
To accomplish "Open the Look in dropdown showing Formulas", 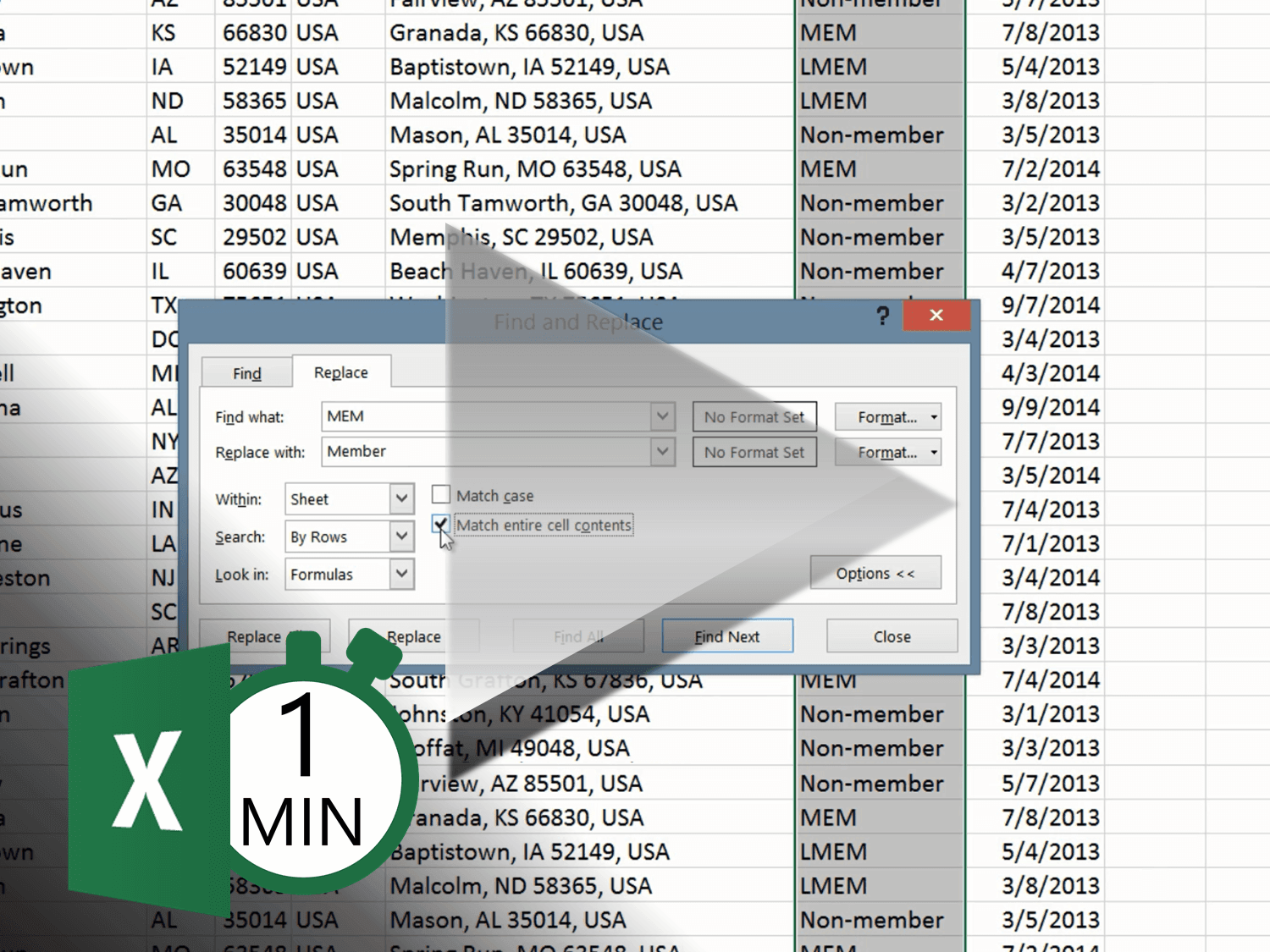I will 402,575.
